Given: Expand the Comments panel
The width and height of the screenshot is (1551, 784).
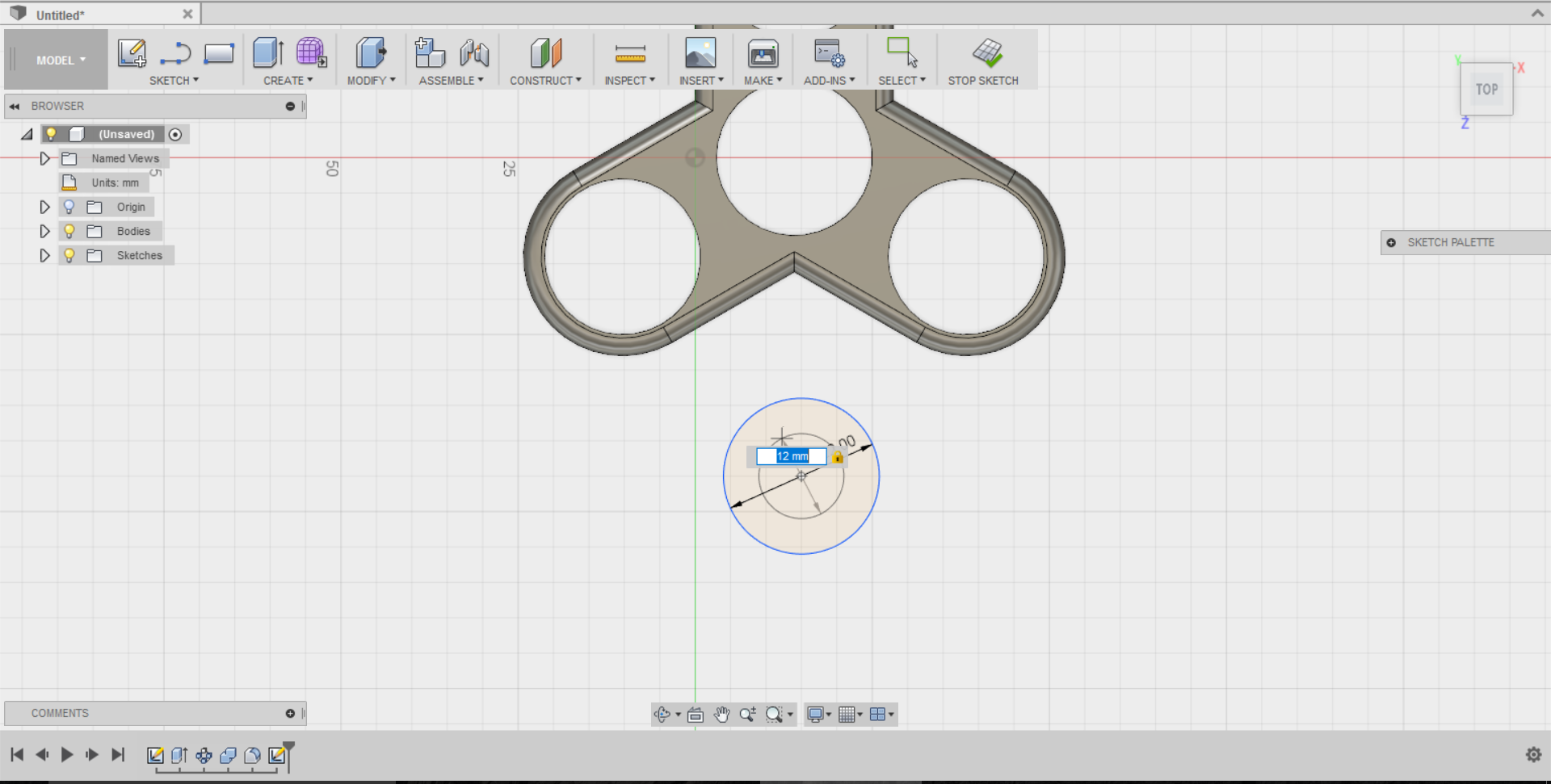Looking at the screenshot, I should coord(290,714).
